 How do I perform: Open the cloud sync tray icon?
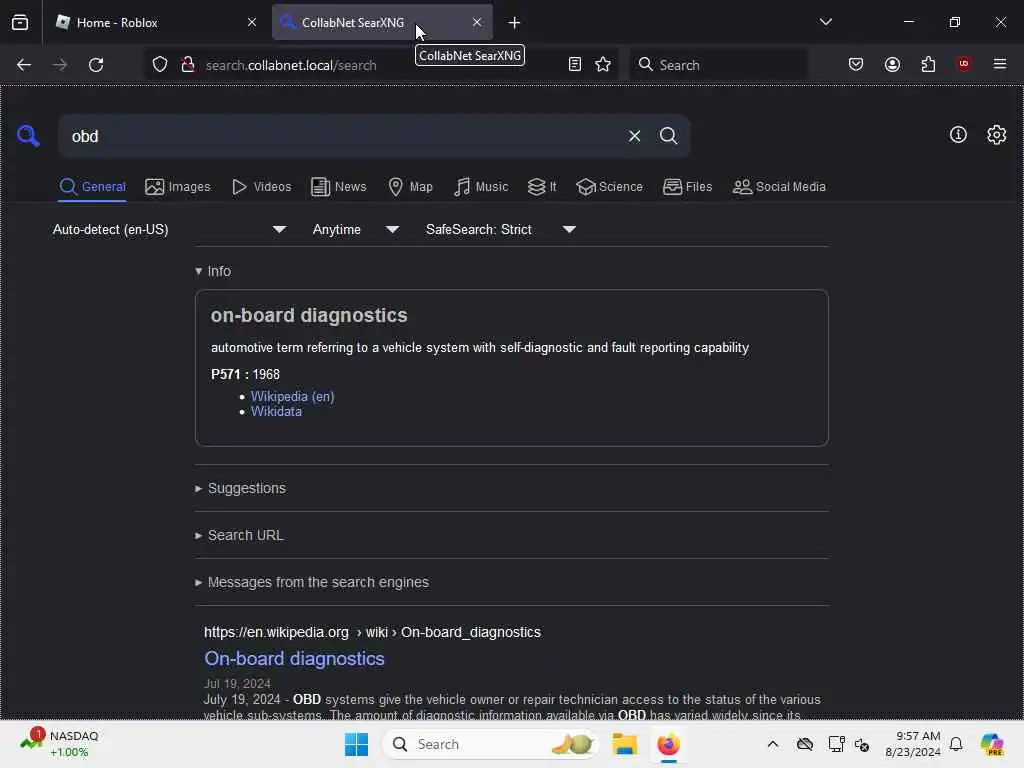(805, 744)
